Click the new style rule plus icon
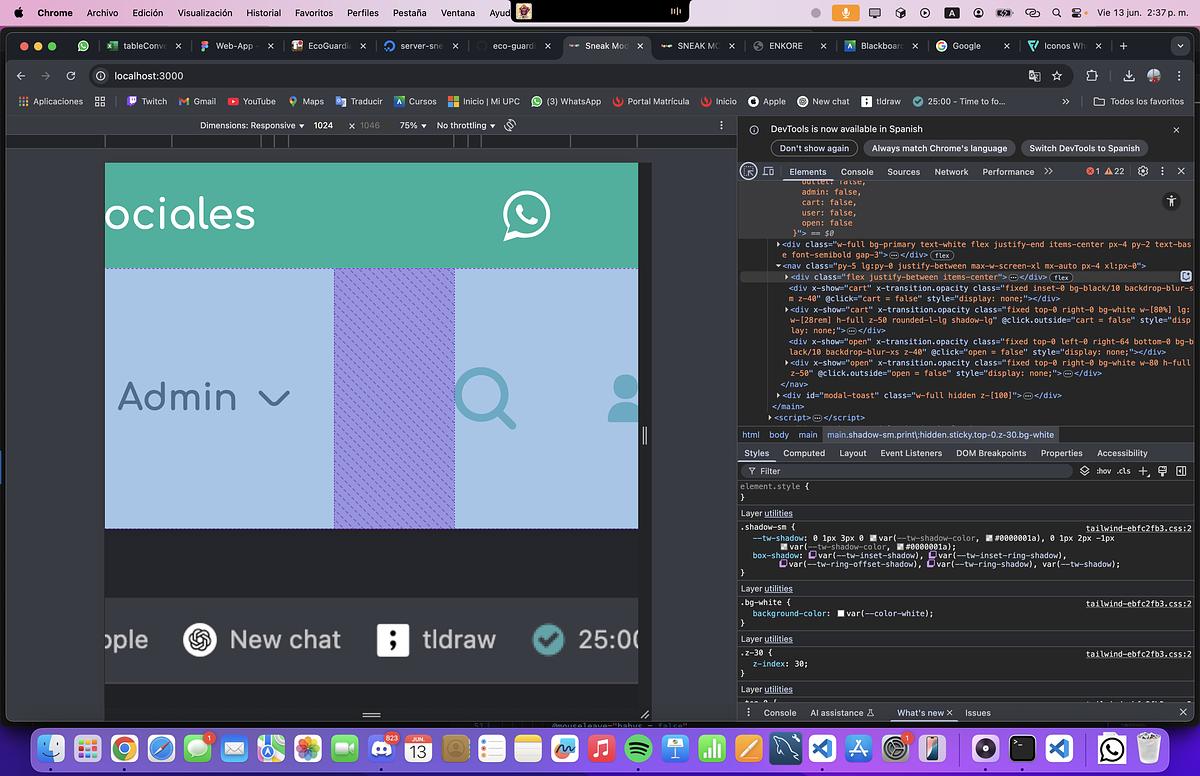1200x776 pixels. point(1144,470)
